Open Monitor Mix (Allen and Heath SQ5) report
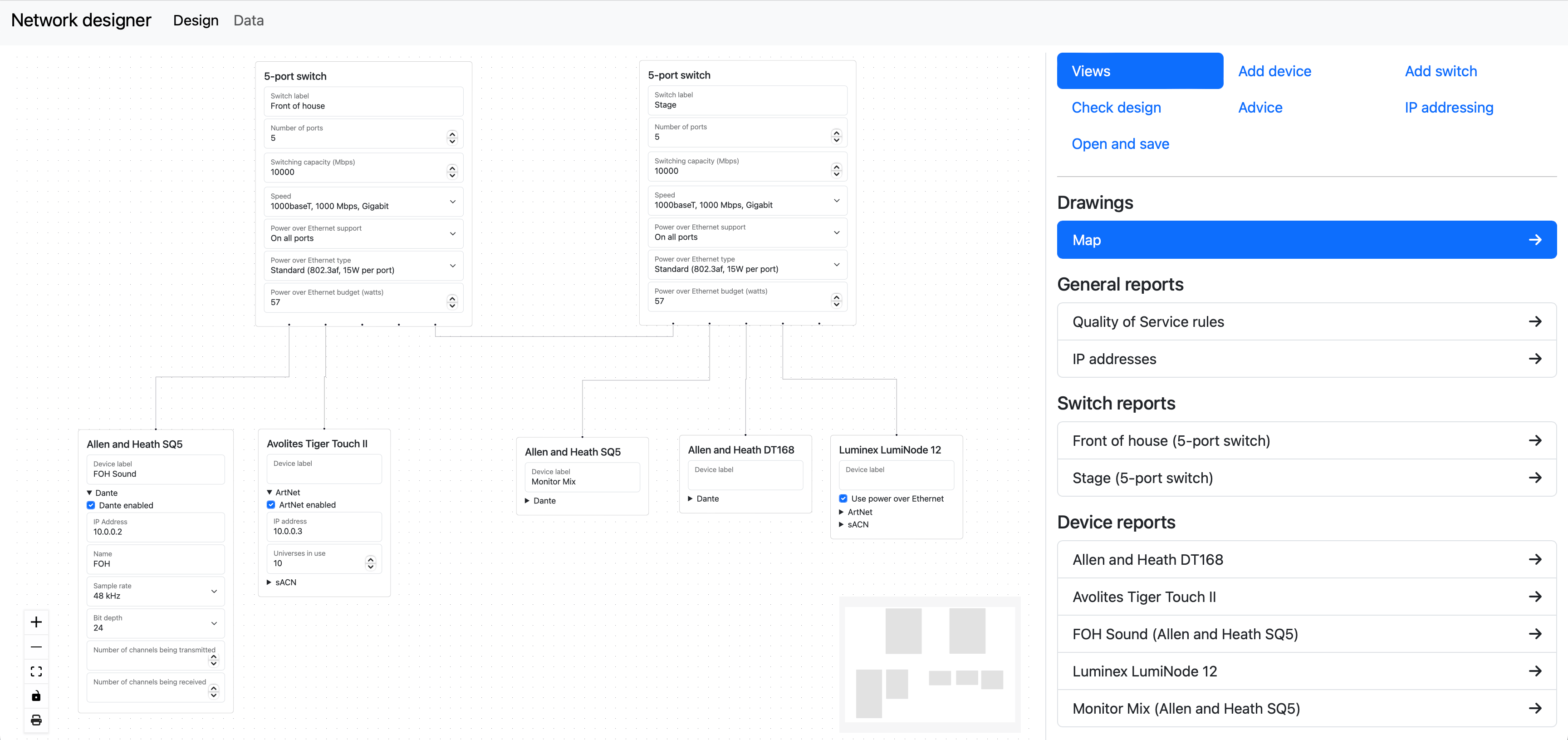The width and height of the screenshot is (1568, 740). [1307, 708]
